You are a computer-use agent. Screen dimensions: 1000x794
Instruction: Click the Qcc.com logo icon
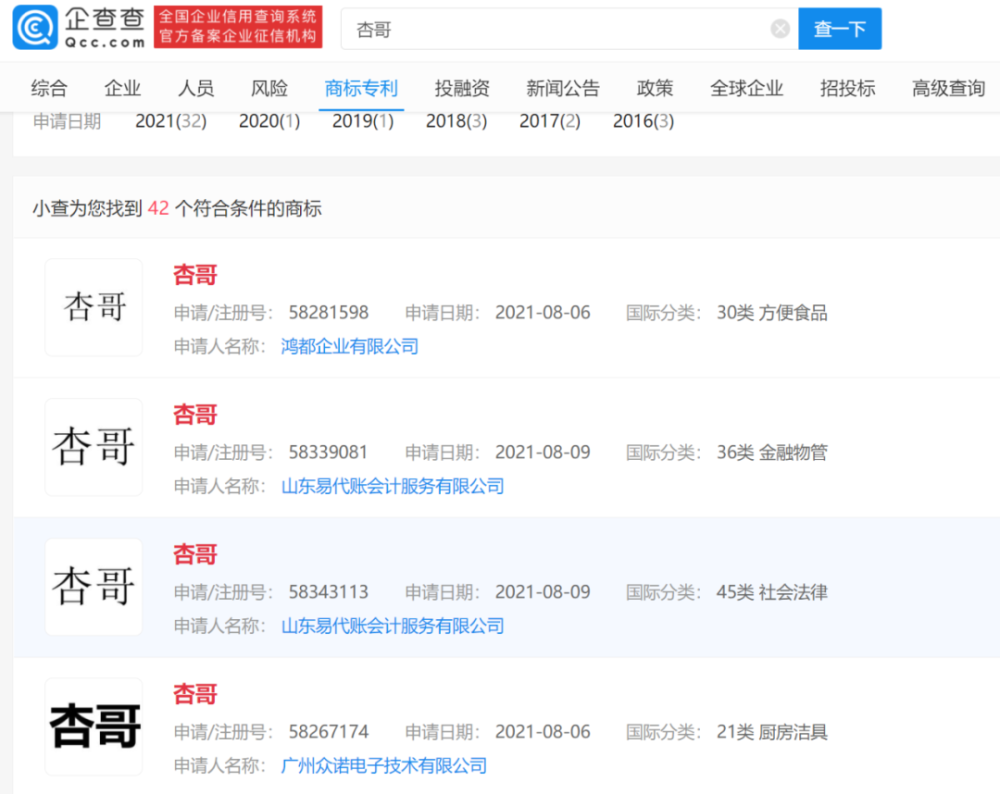click(x=35, y=27)
